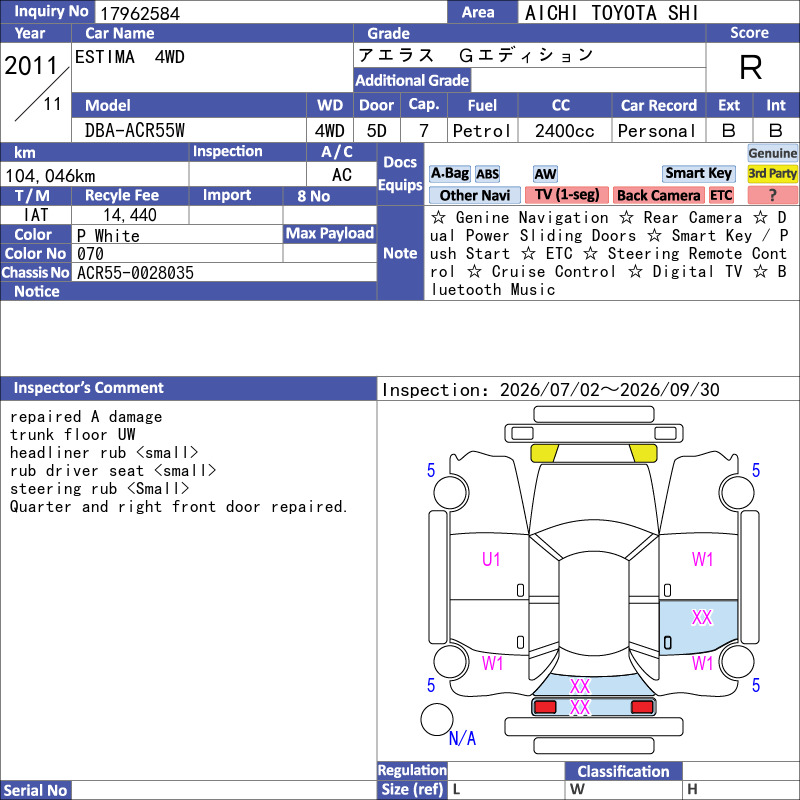Screen dimensions: 800x800
Task: Click the red ETC badge
Action: tap(721, 195)
